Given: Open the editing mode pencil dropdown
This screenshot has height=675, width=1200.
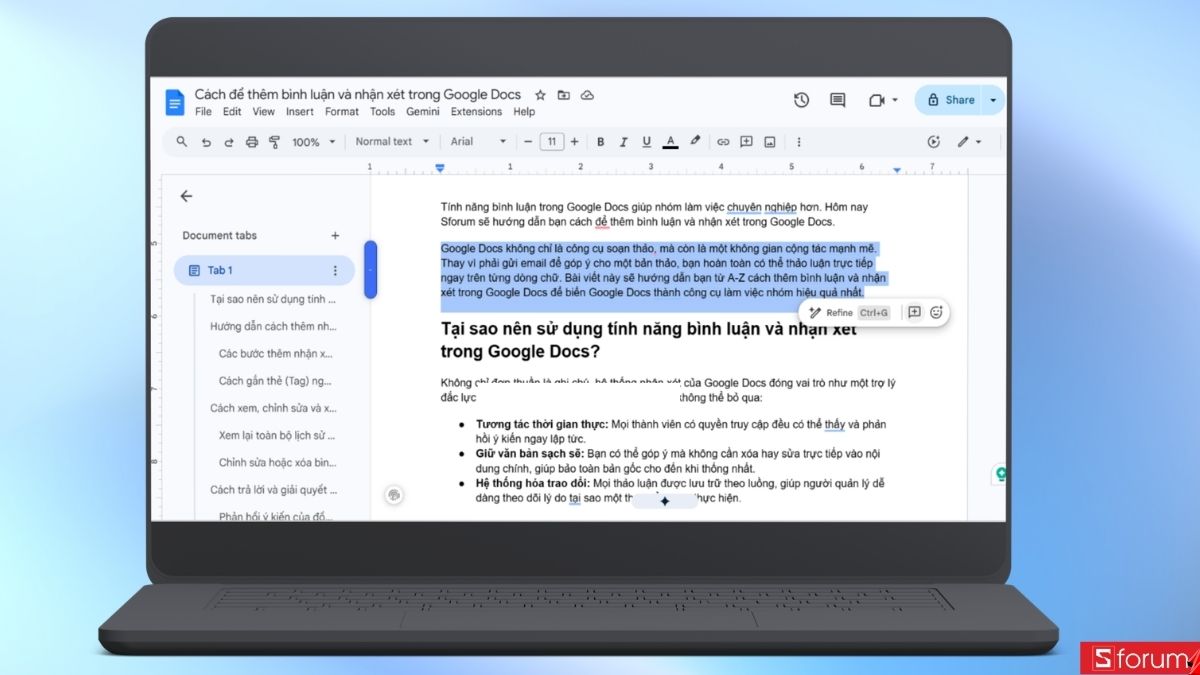Looking at the screenshot, I should click(x=968, y=142).
